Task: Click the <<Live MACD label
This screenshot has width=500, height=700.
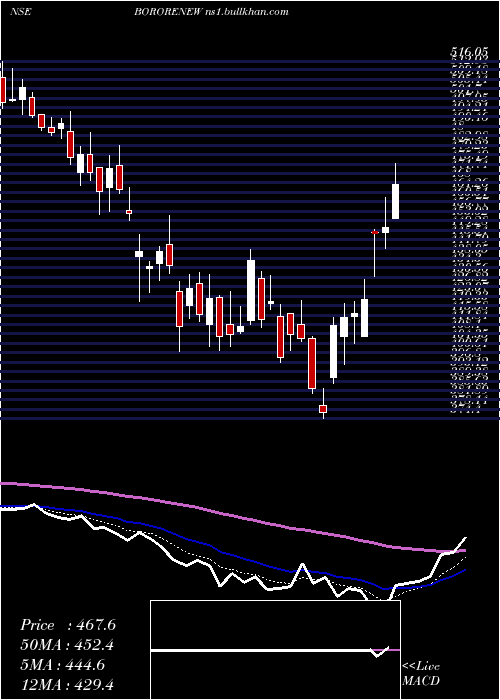Action: coord(421,673)
